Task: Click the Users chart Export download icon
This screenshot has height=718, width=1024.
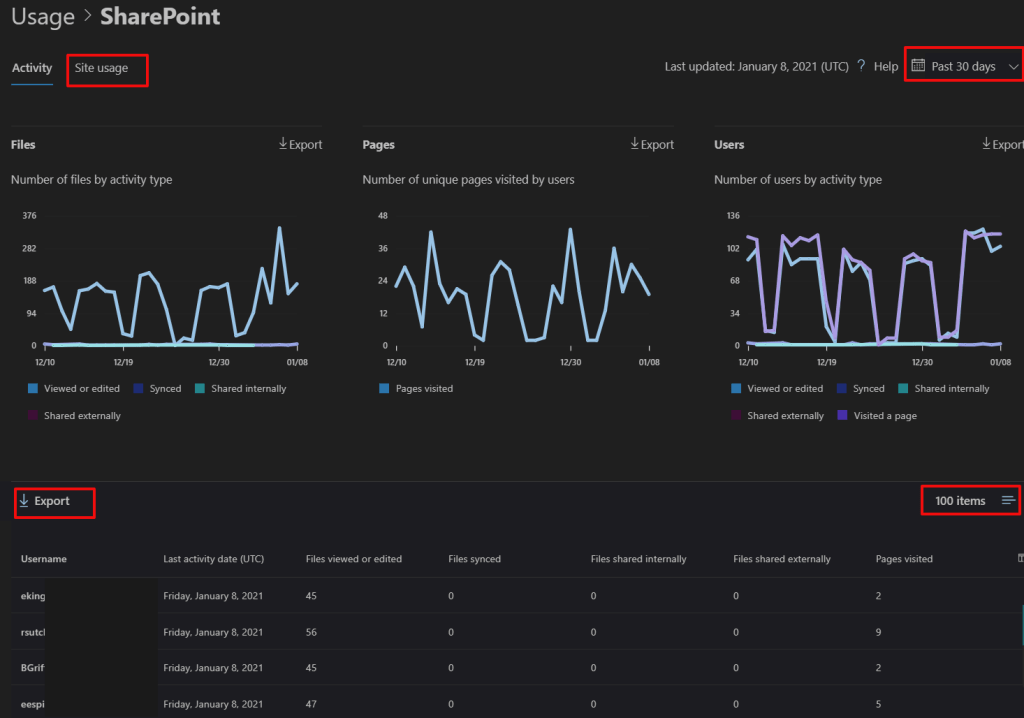Action: point(986,144)
